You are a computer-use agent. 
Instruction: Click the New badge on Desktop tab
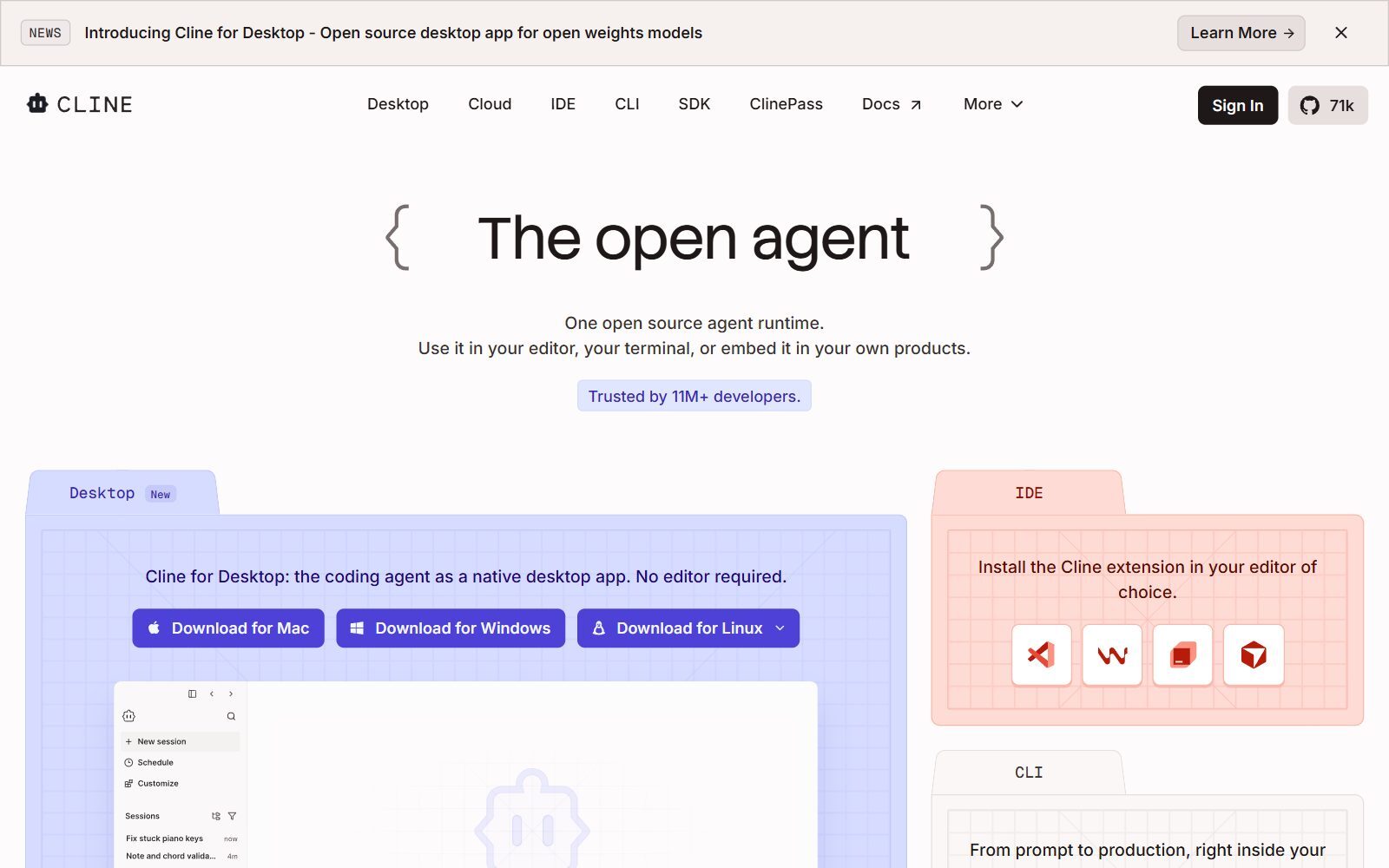pos(161,494)
